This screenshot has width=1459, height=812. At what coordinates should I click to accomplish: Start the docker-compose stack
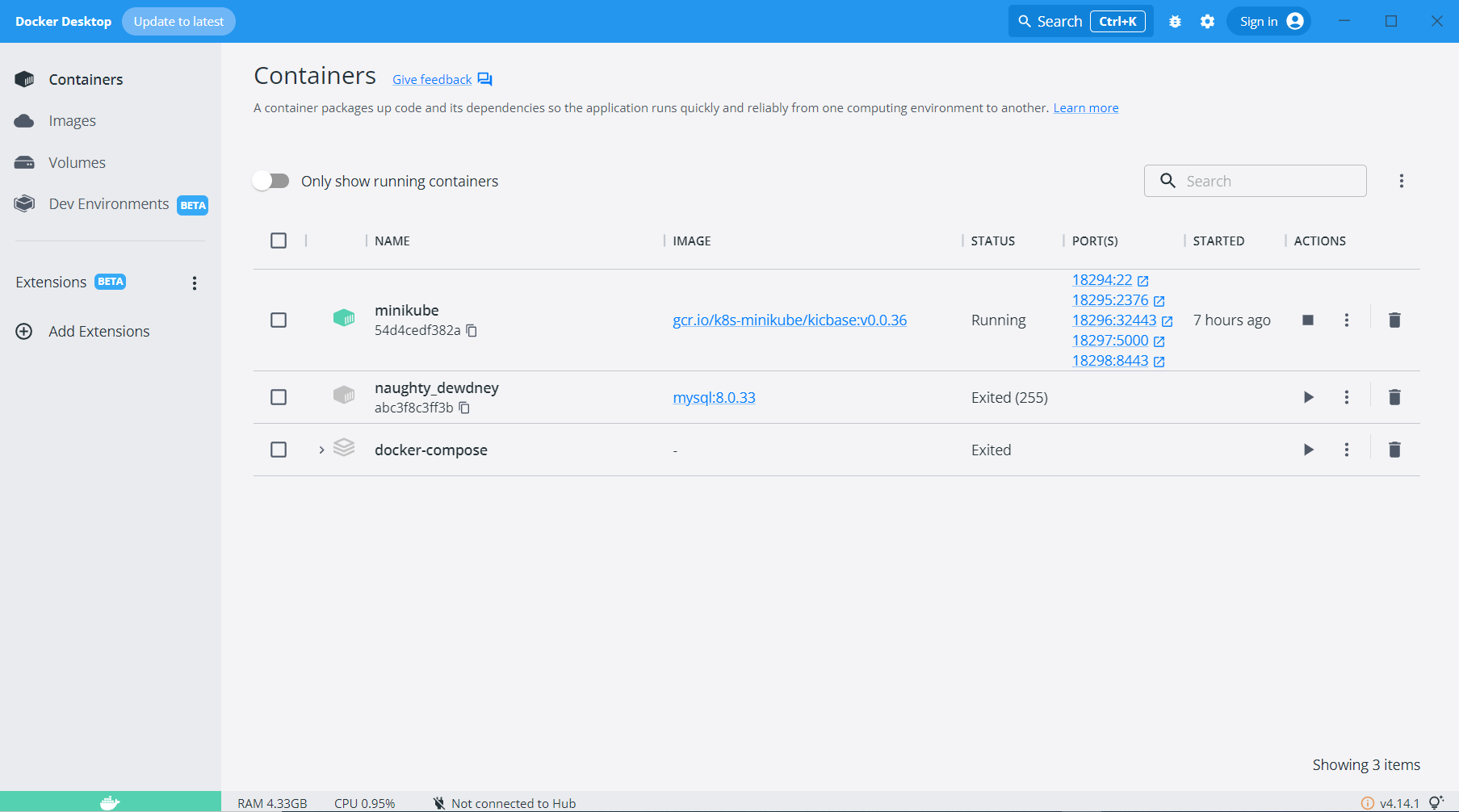(x=1308, y=450)
